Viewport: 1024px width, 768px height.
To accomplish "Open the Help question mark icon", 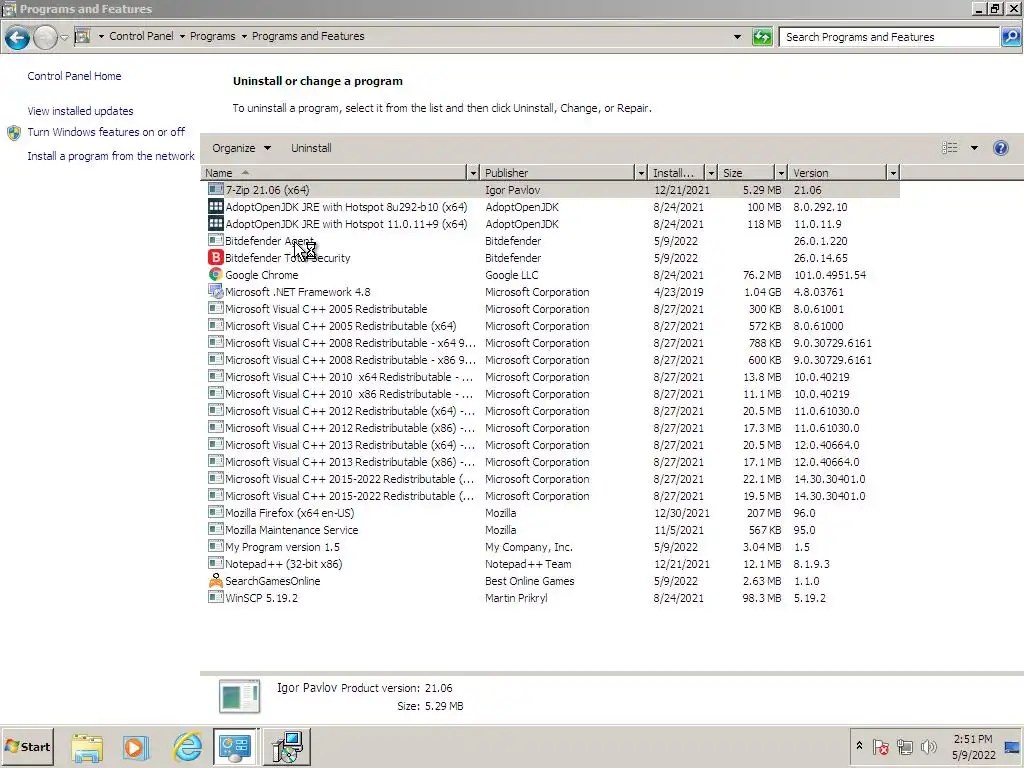I will pyautogui.click(x=1000, y=148).
